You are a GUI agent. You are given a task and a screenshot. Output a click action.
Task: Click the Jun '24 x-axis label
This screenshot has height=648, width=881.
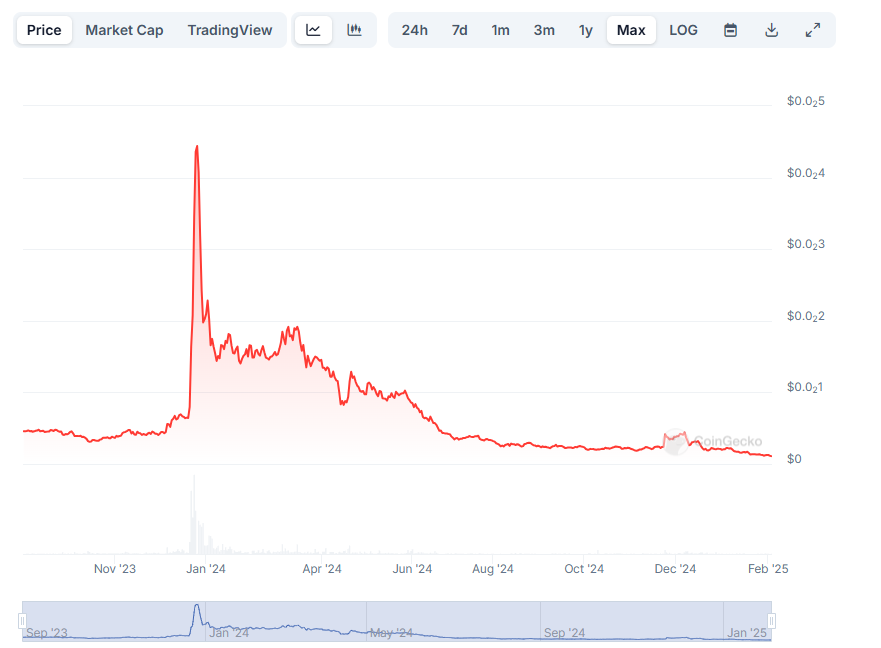coord(412,569)
